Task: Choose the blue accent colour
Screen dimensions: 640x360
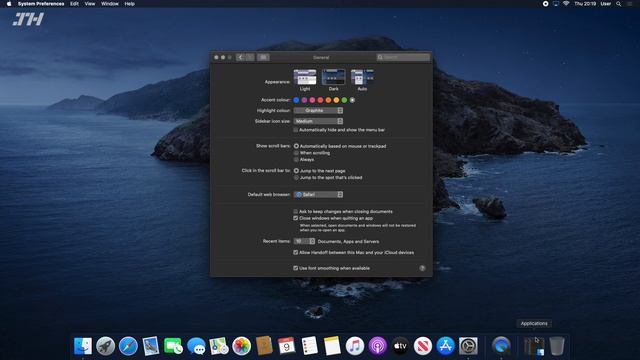Action: click(296, 100)
